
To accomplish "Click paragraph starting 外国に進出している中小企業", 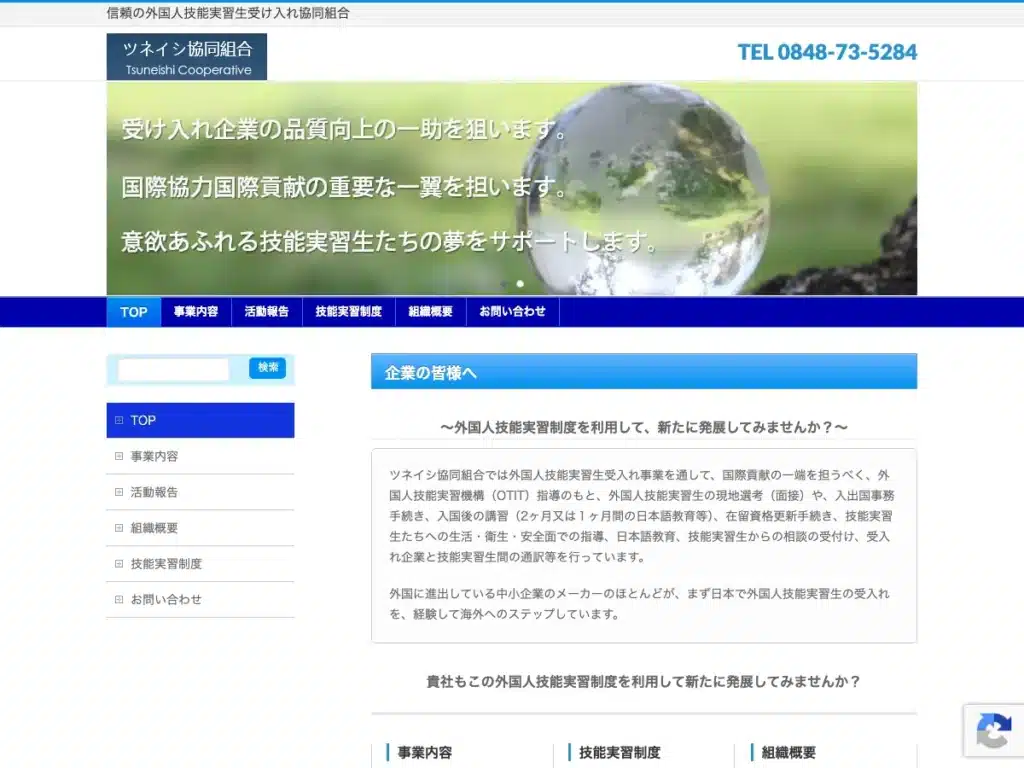I will coord(640,603).
